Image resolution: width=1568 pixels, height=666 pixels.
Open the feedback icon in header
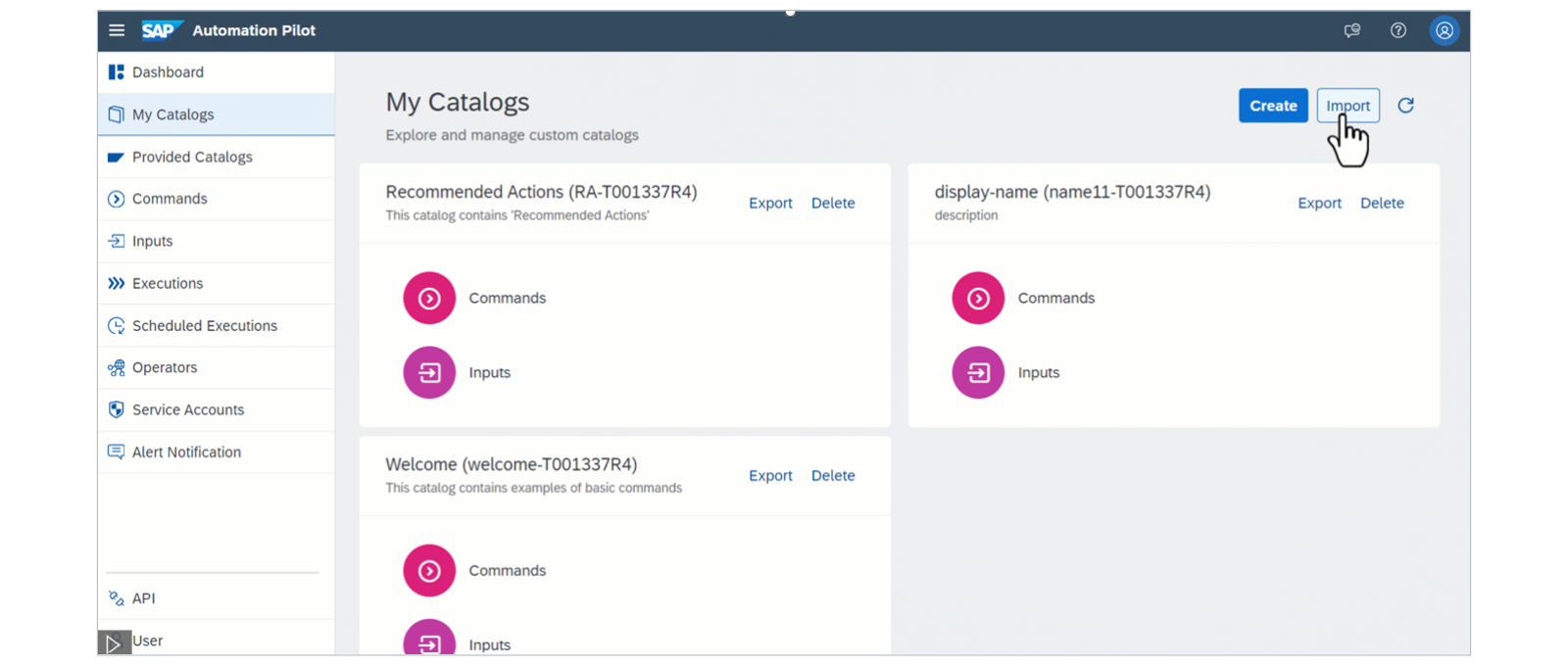click(1352, 30)
